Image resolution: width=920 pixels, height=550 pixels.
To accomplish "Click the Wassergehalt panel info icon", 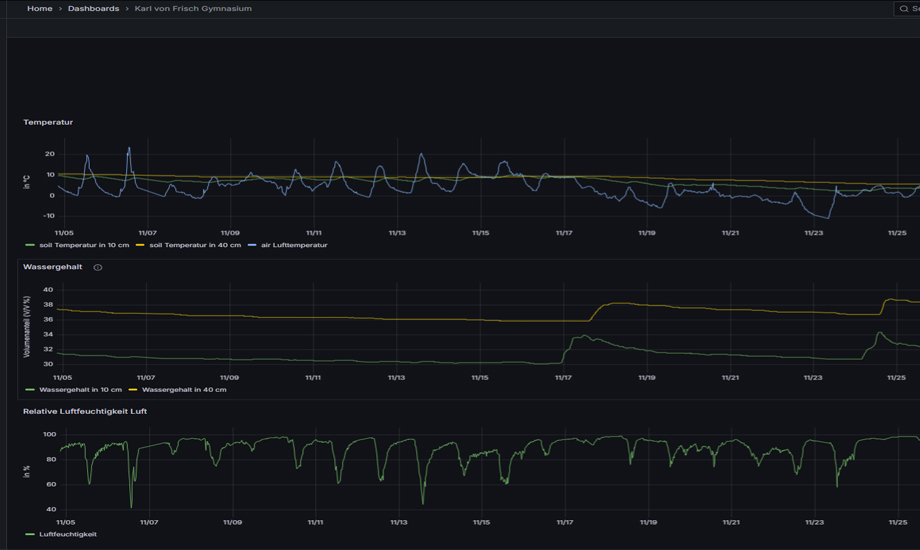I will pos(98,268).
